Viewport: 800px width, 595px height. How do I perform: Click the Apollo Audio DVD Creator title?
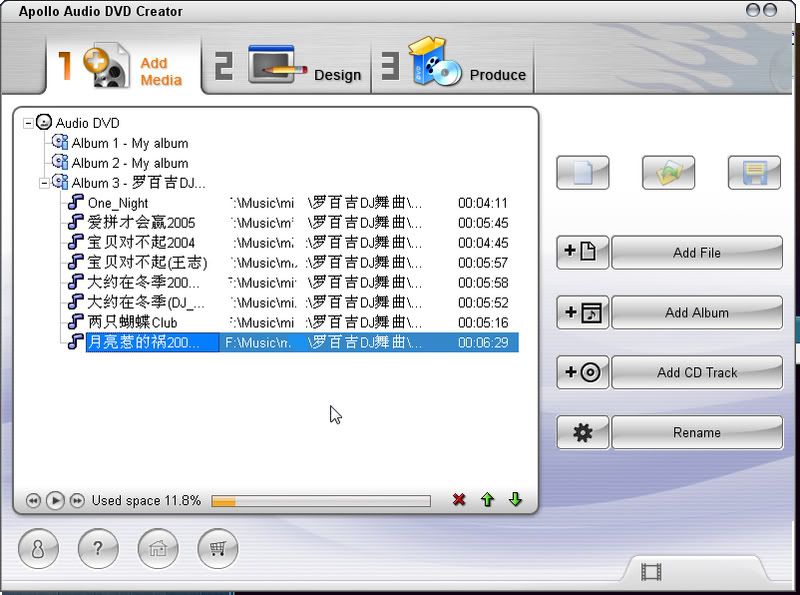101,11
